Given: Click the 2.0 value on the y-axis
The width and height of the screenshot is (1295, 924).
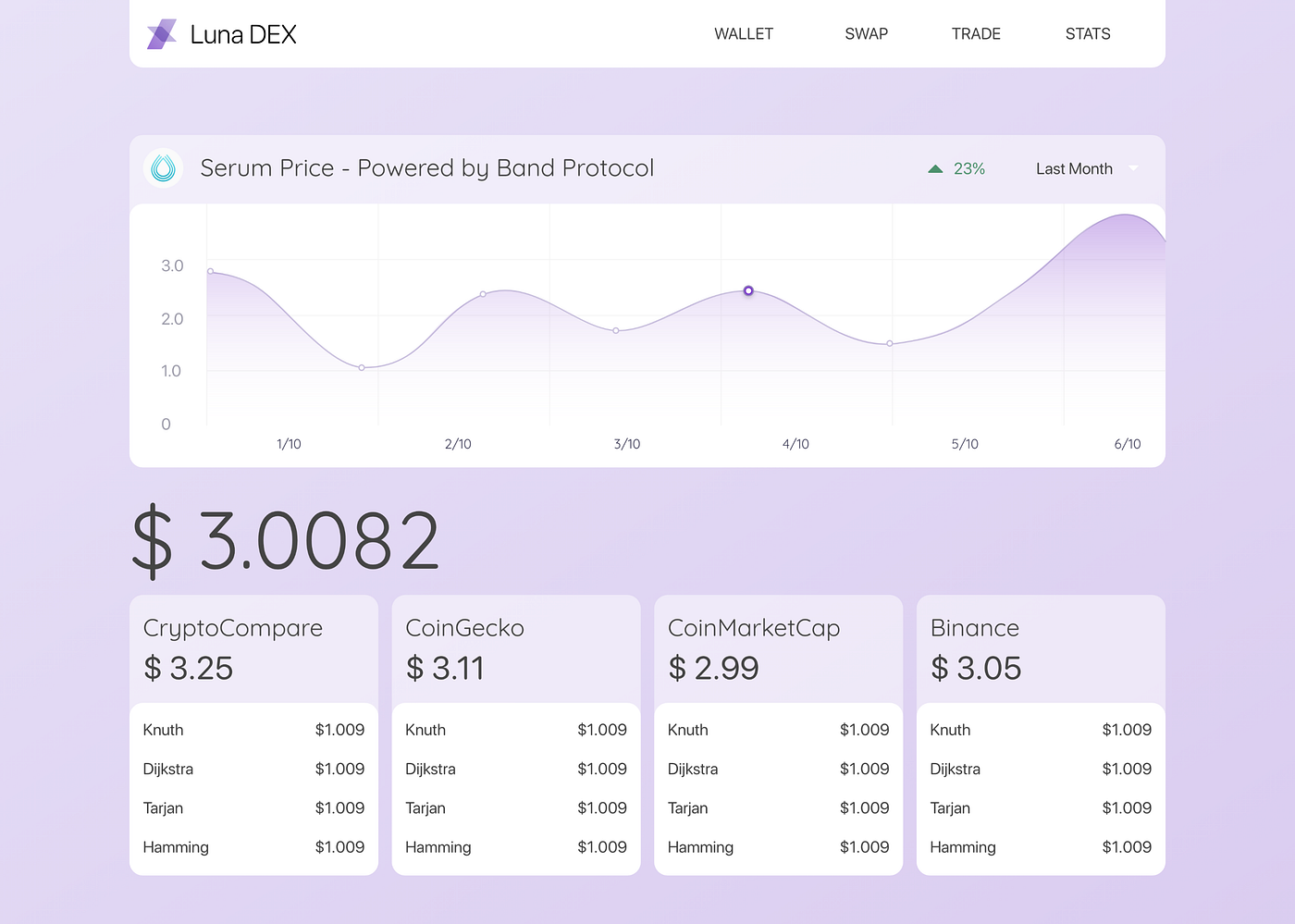Looking at the screenshot, I should [x=172, y=319].
